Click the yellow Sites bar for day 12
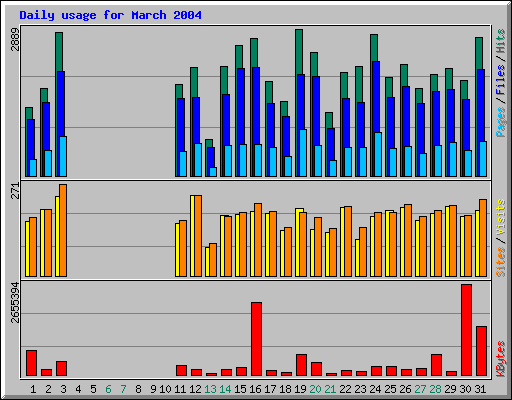 tap(192, 236)
